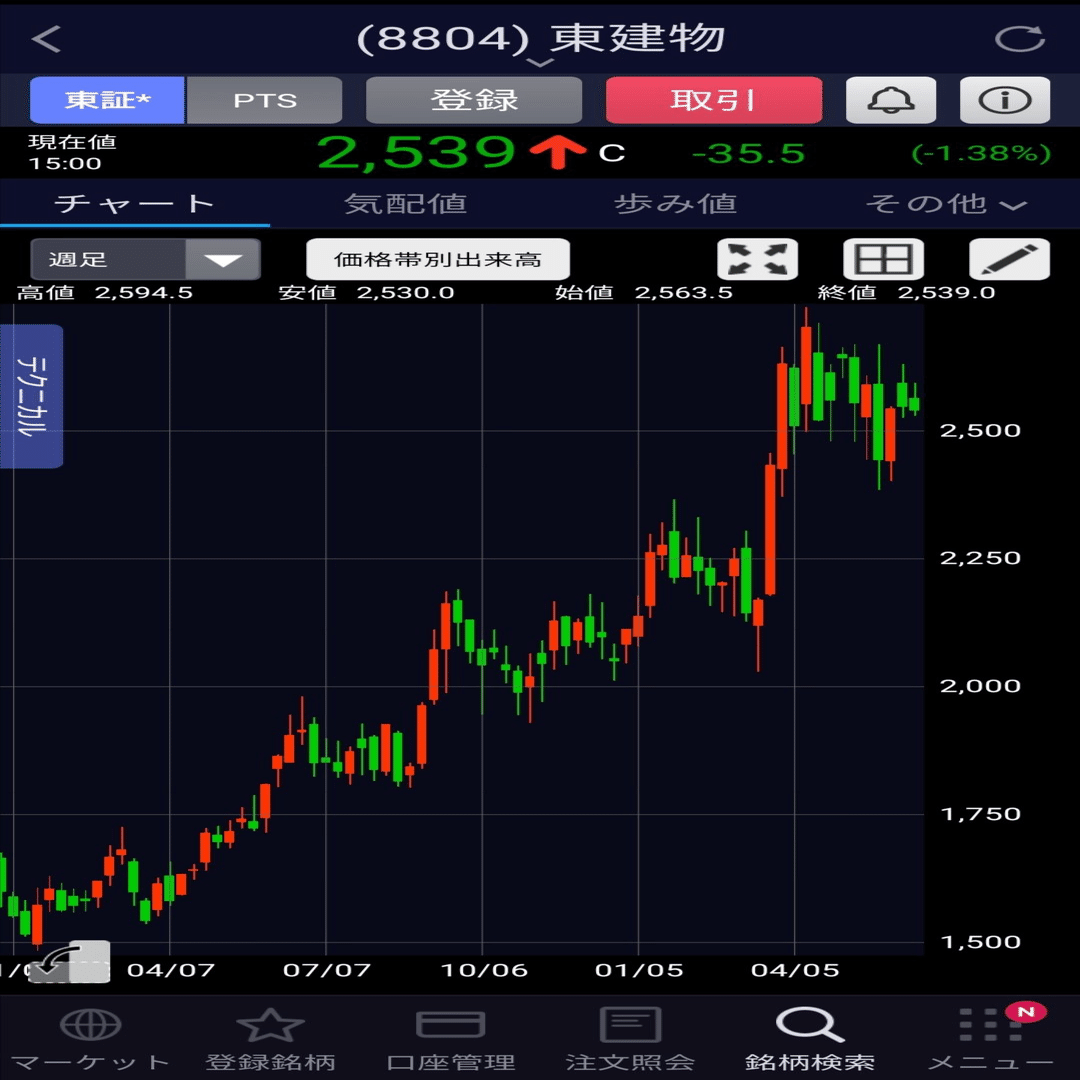Tap the (-1.38%) percent change
The height and width of the screenshot is (1080, 1080).
(x=981, y=153)
